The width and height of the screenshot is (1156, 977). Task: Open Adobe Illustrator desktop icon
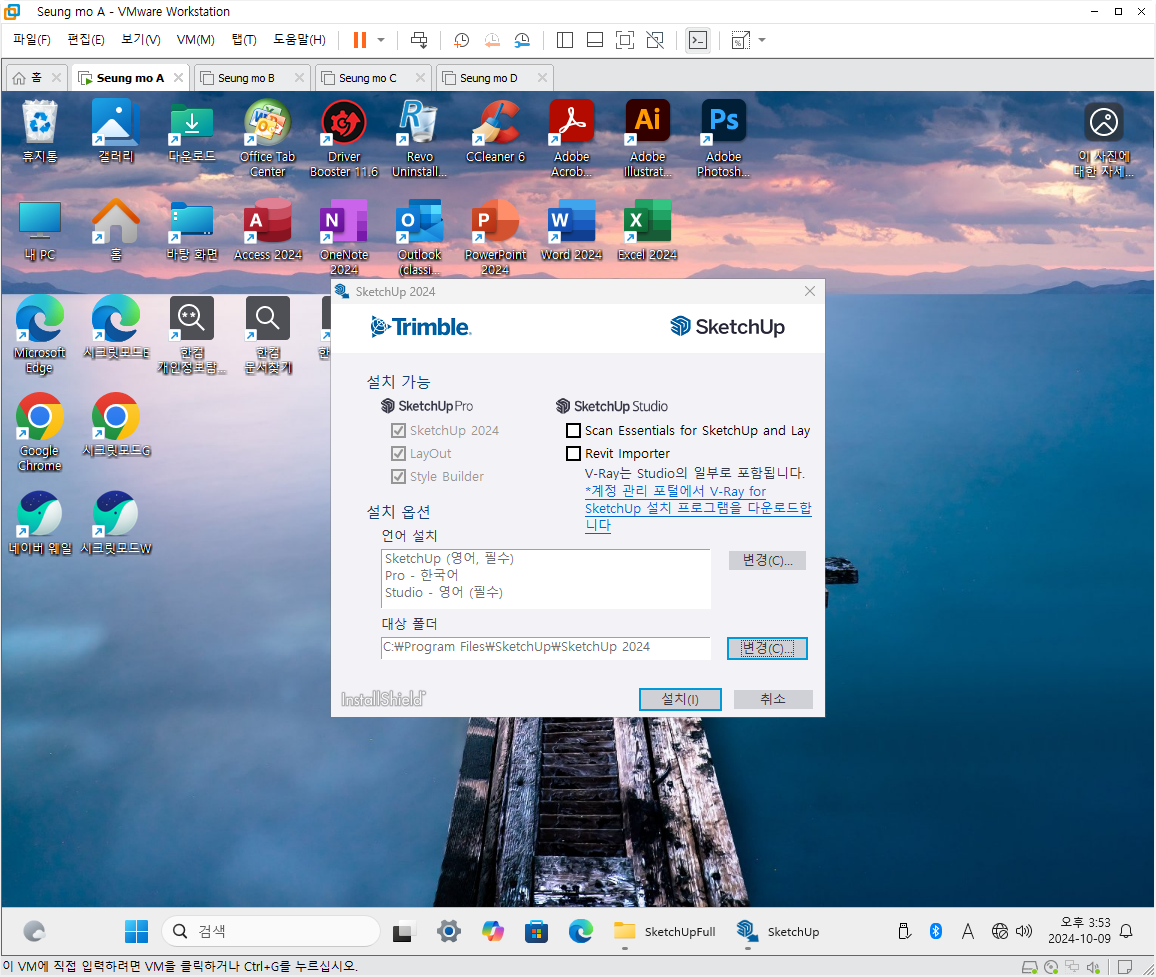[x=647, y=139]
